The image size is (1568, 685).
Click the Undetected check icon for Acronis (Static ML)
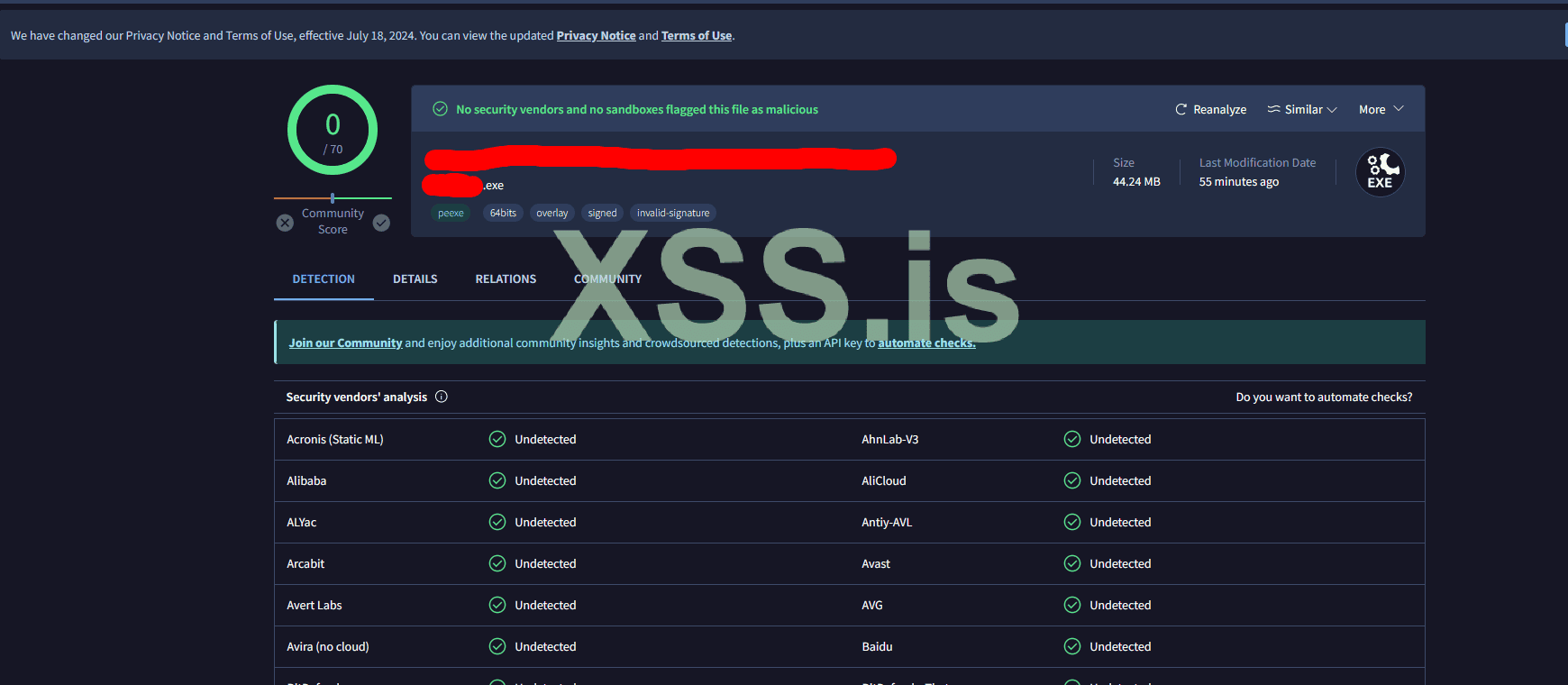click(497, 439)
